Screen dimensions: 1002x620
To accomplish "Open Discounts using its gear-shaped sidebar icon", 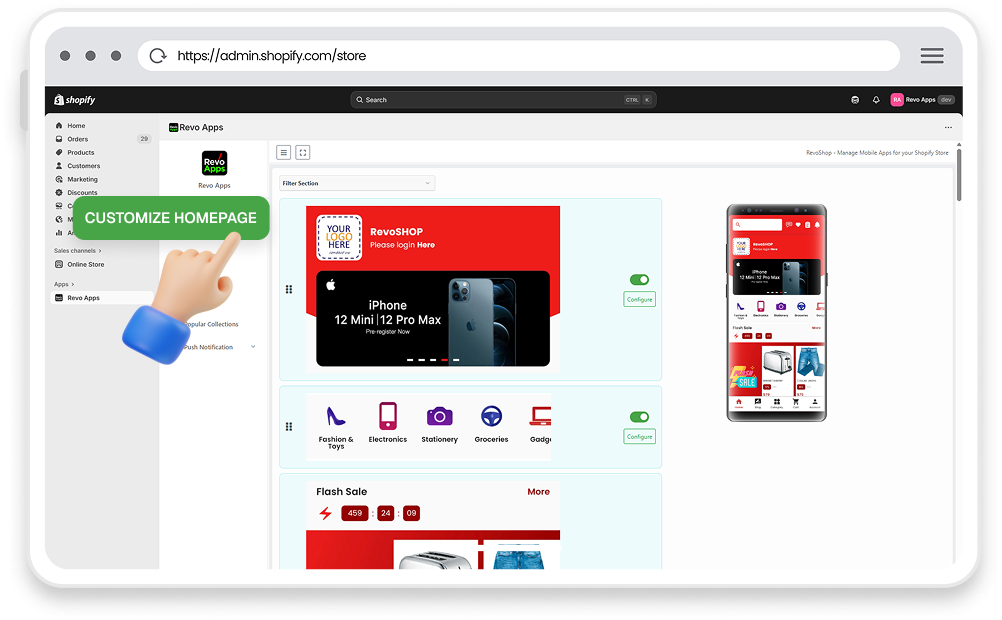I will click(58, 192).
